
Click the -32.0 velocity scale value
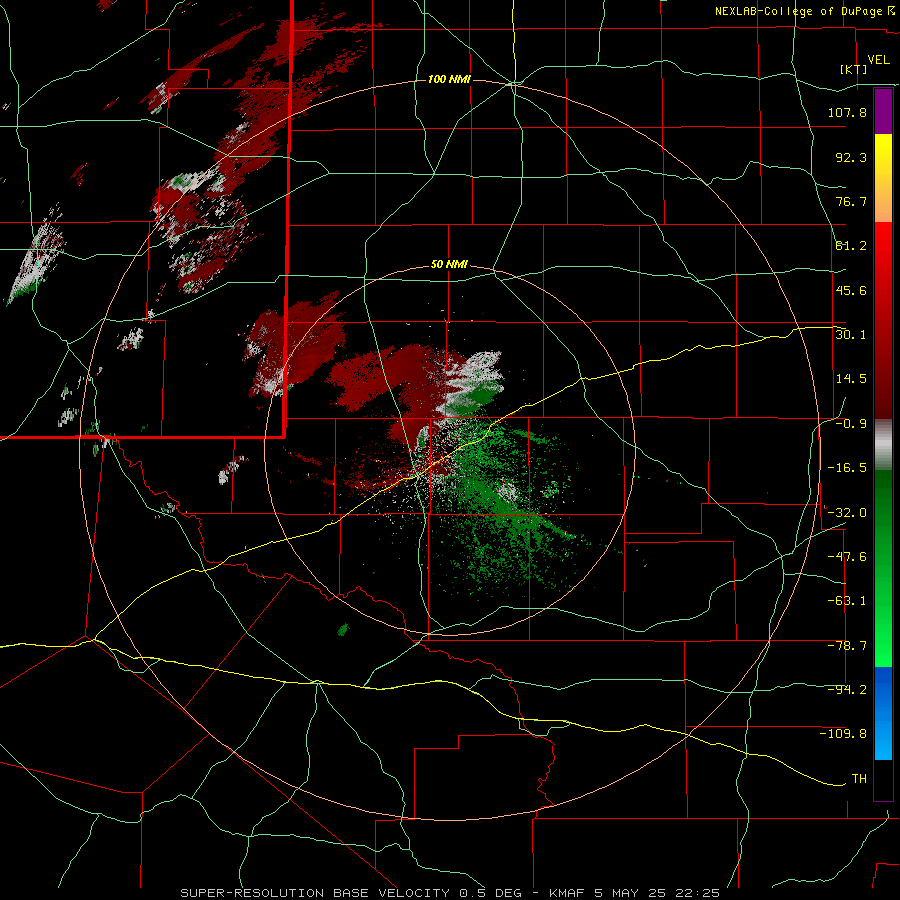pos(847,513)
